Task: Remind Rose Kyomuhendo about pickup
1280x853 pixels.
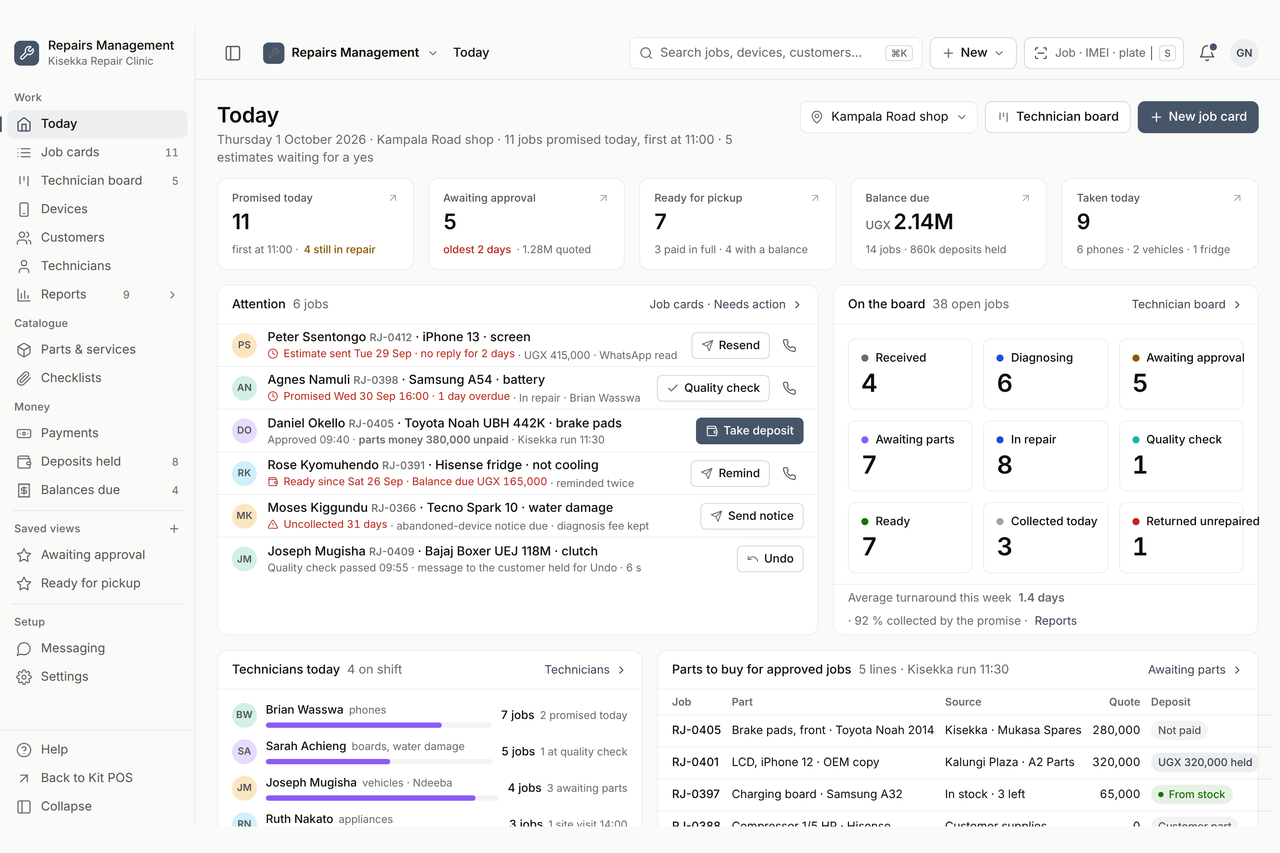Action: (730, 473)
